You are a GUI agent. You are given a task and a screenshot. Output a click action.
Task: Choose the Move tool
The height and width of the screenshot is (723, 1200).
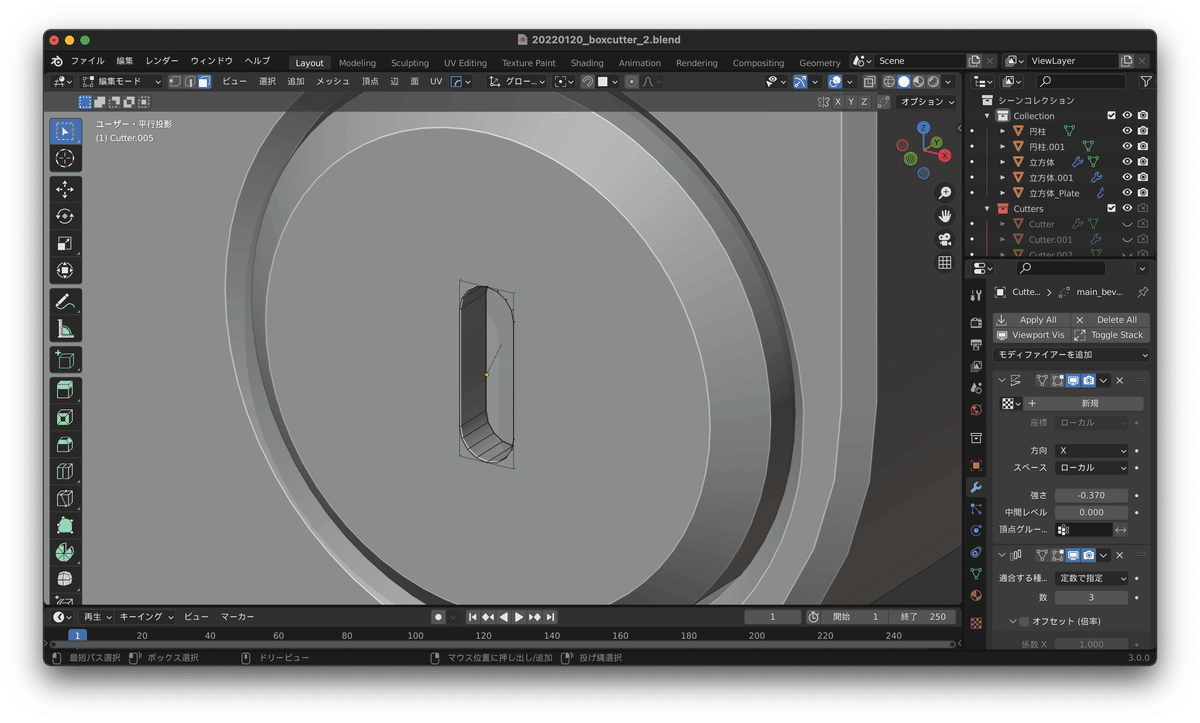tap(65, 189)
